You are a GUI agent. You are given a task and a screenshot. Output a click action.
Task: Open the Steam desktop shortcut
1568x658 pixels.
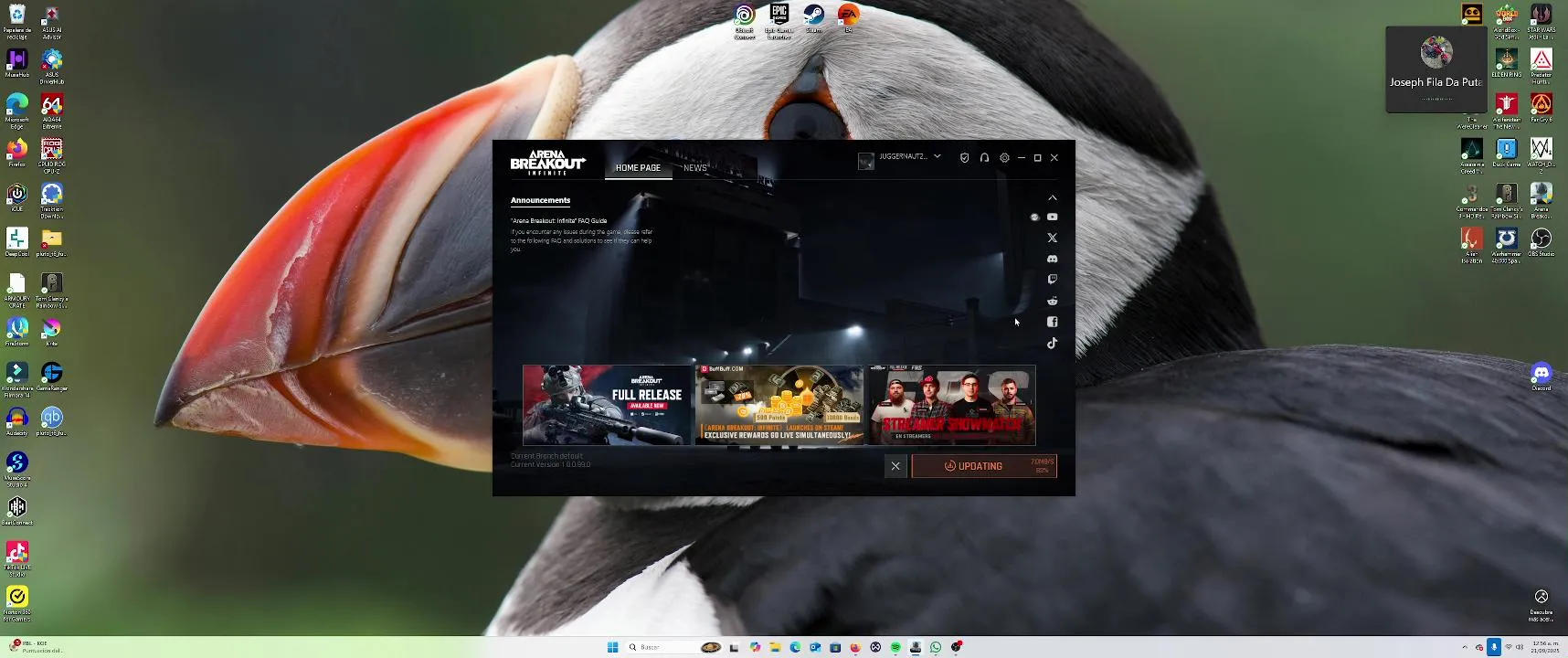[813, 18]
